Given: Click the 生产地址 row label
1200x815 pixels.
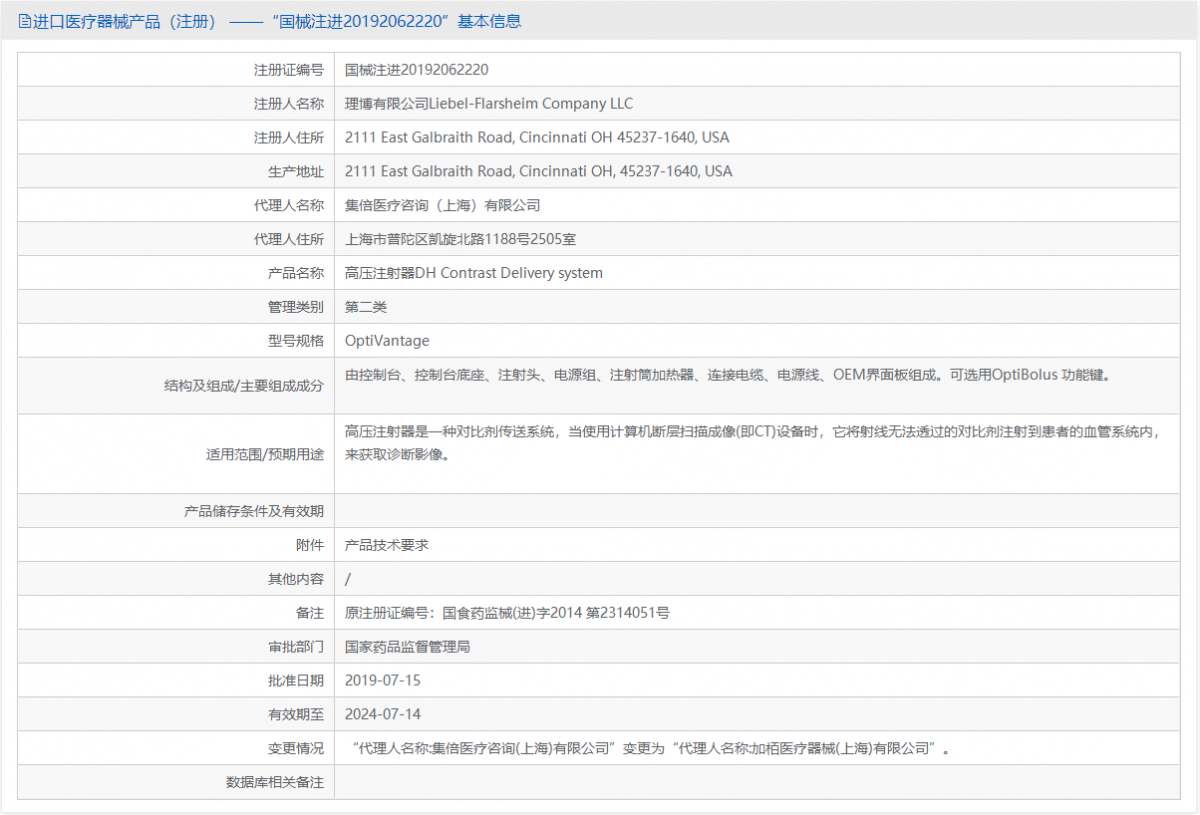Looking at the screenshot, I should tap(296, 171).
